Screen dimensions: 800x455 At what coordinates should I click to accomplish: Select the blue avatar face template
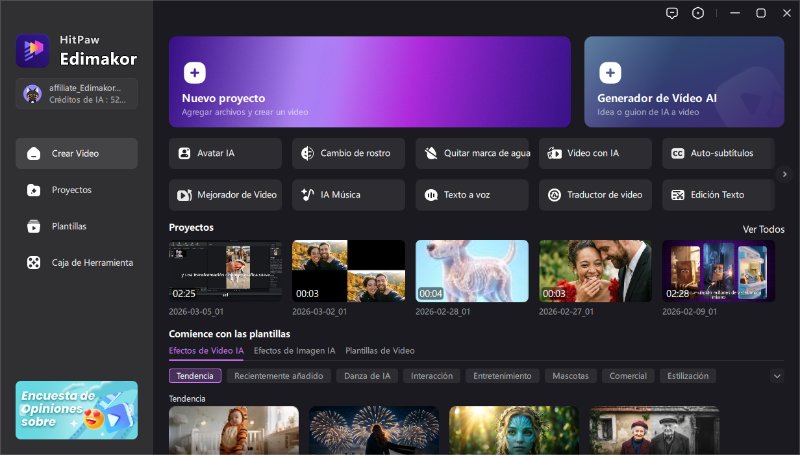coord(514,430)
